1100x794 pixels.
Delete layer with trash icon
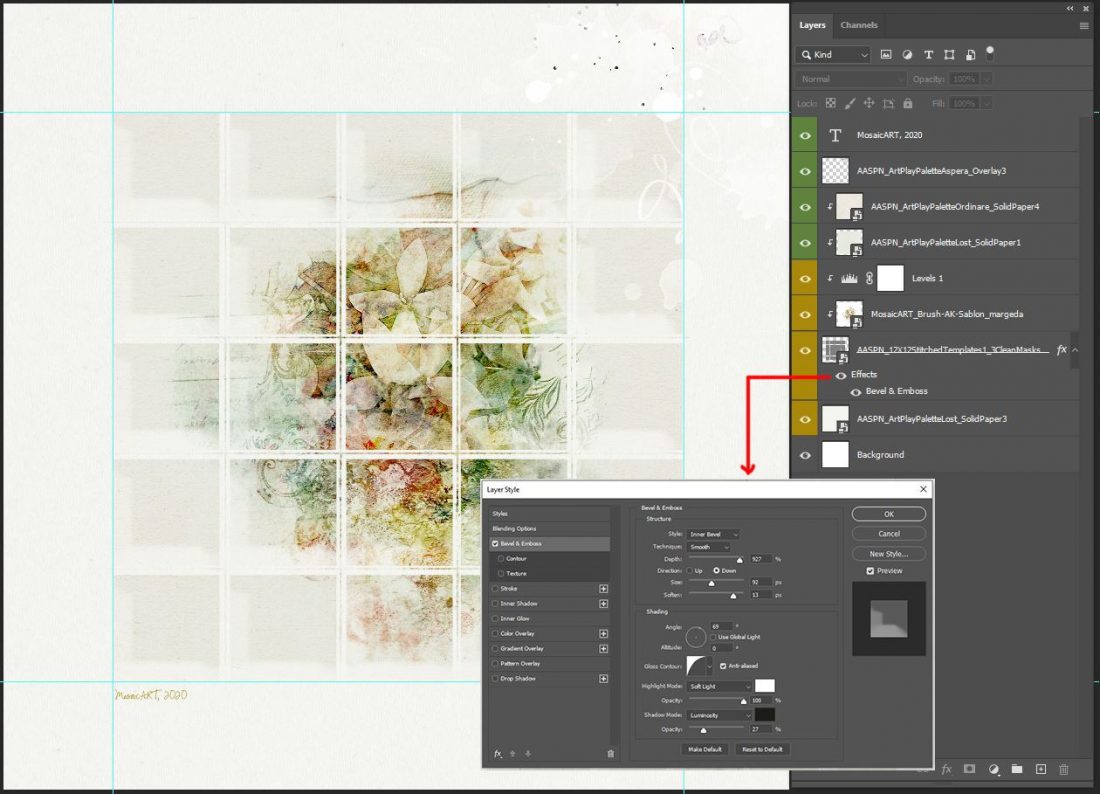coord(1064,769)
